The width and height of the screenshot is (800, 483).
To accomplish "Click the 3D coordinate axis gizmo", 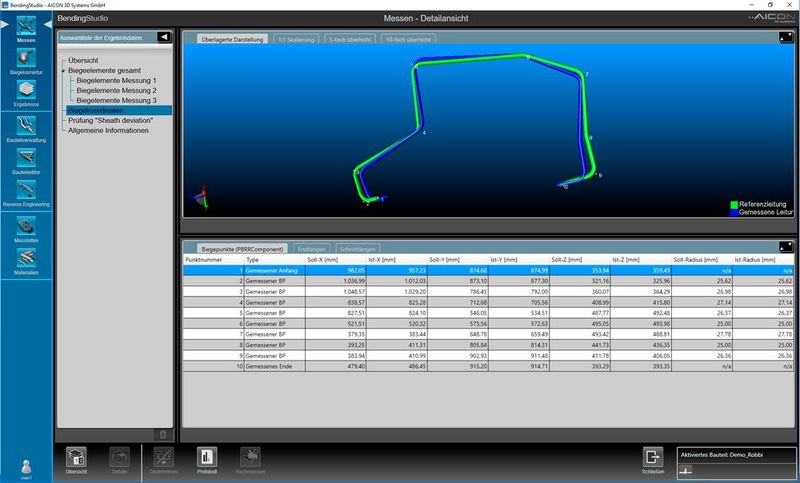I will [x=201, y=198].
